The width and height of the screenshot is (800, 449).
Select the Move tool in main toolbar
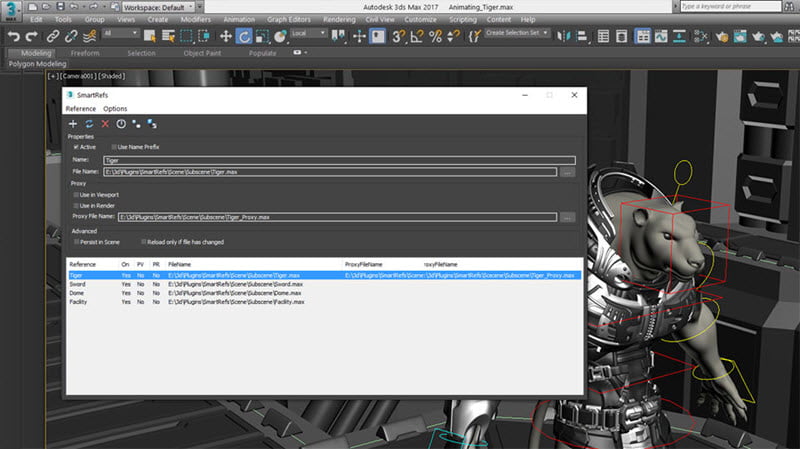(226, 36)
